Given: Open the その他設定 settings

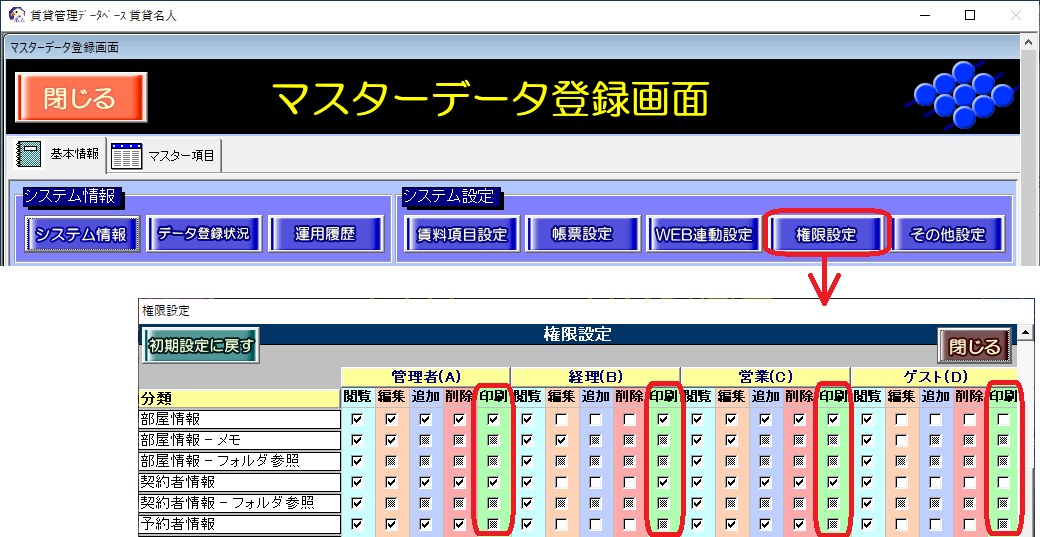Looking at the screenshot, I should pos(947,235).
